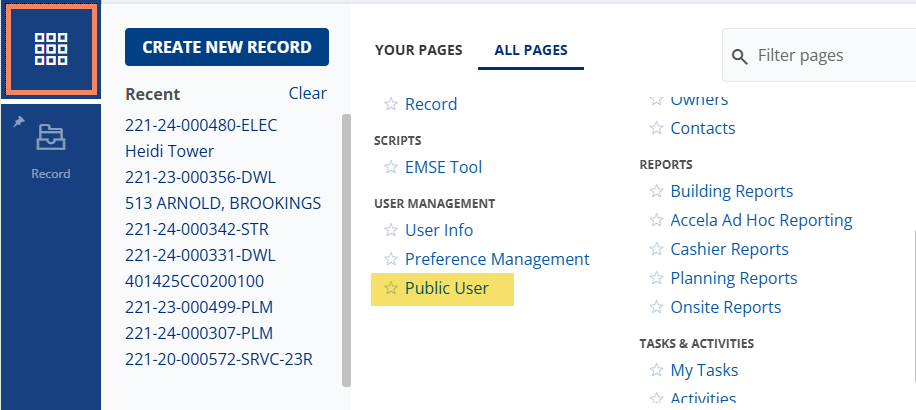The image size is (916, 410).
Task: Open Accela Ad Hoc Reporting page
Action: pos(761,220)
